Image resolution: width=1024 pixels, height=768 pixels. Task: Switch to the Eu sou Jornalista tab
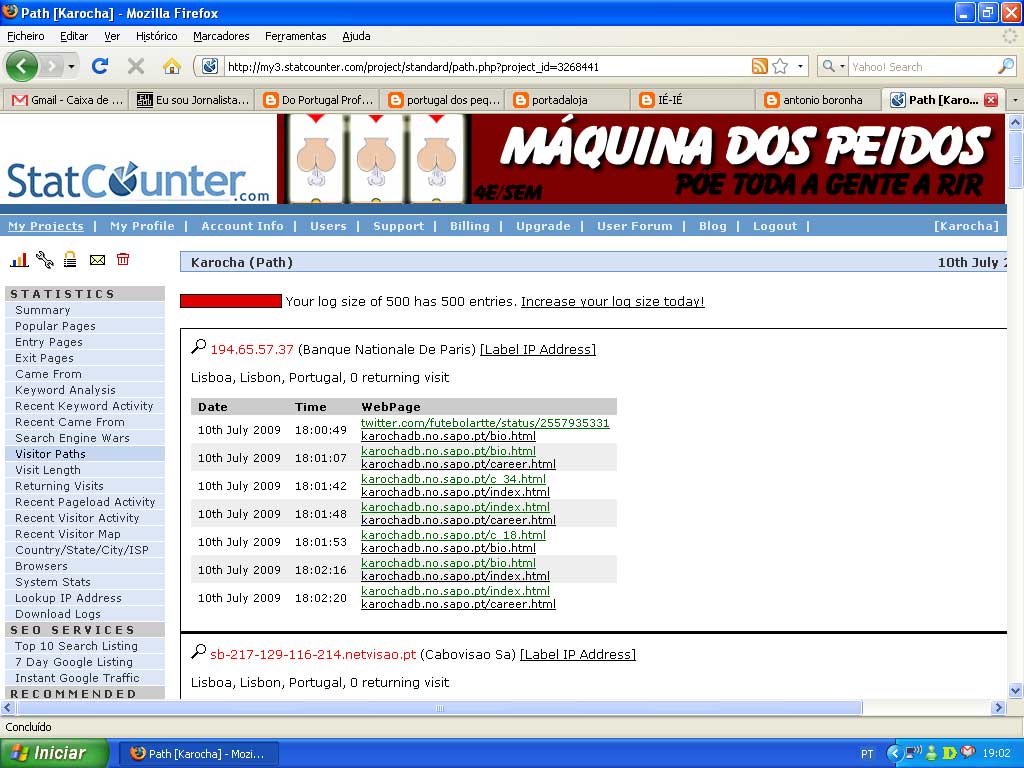pyautogui.click(x=193, y=100)
